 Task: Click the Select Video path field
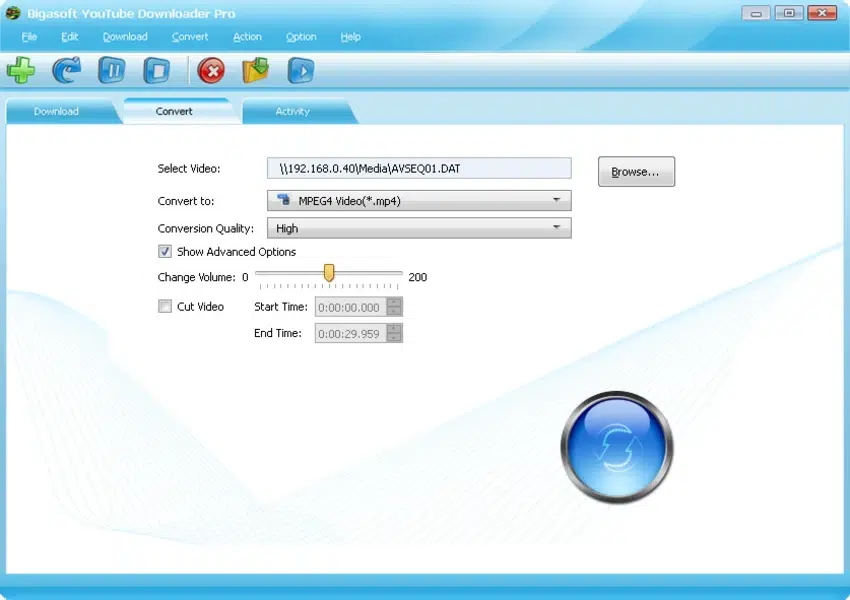[419, 169]
